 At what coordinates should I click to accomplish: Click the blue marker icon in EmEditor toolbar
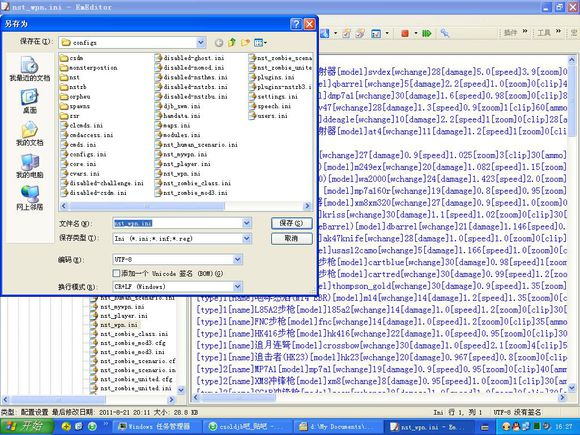(324, 33)
